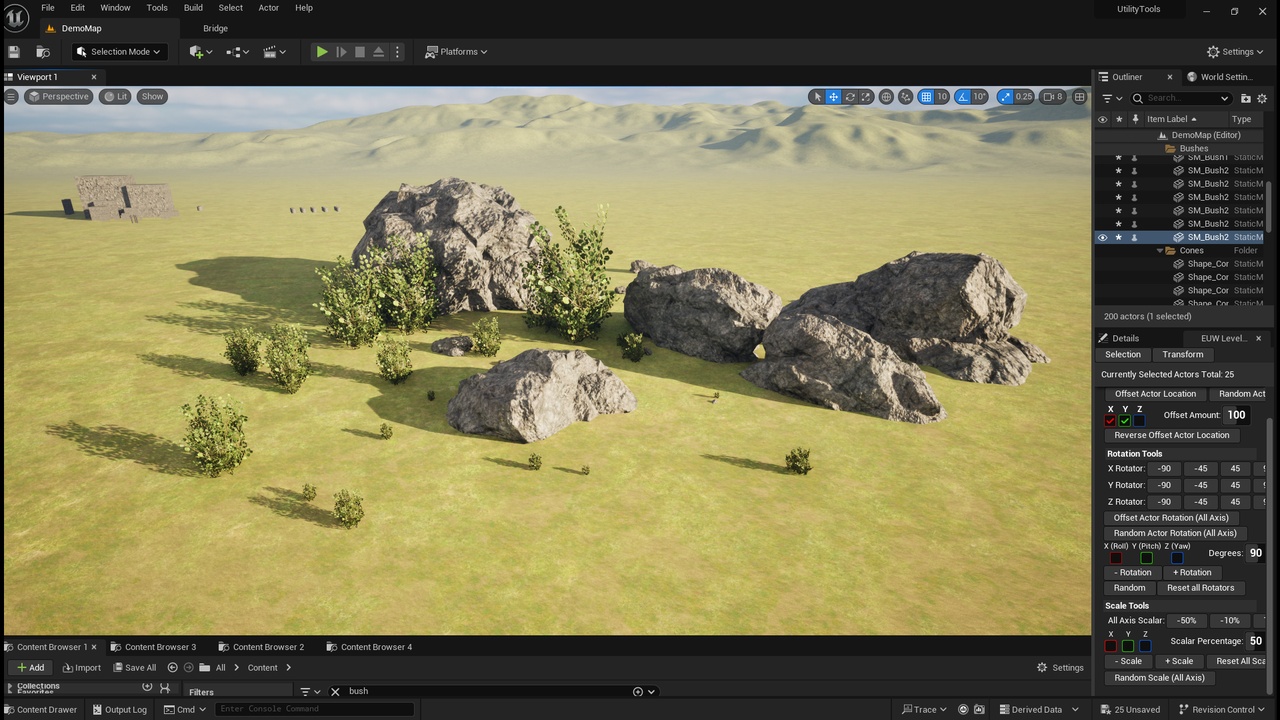Image resolution: width=1280 pixels, height=720 pixels.
Task: Open the viewport options hamburger menu
Action: coord(11,97)
